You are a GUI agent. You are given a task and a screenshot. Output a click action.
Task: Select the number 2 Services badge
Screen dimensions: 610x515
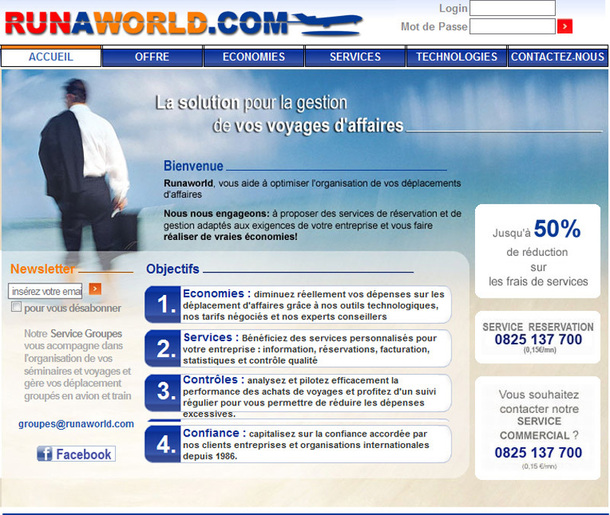[x=163, y=348]
